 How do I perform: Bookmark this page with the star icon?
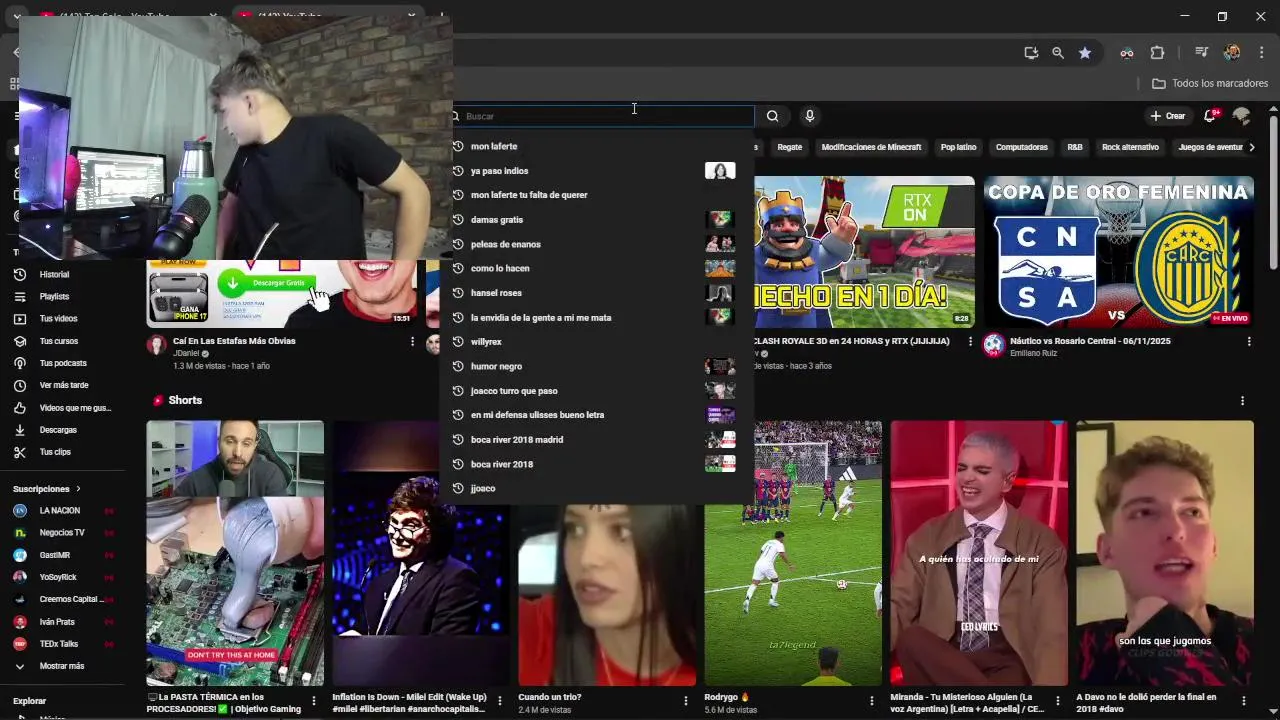point(1085,53)
